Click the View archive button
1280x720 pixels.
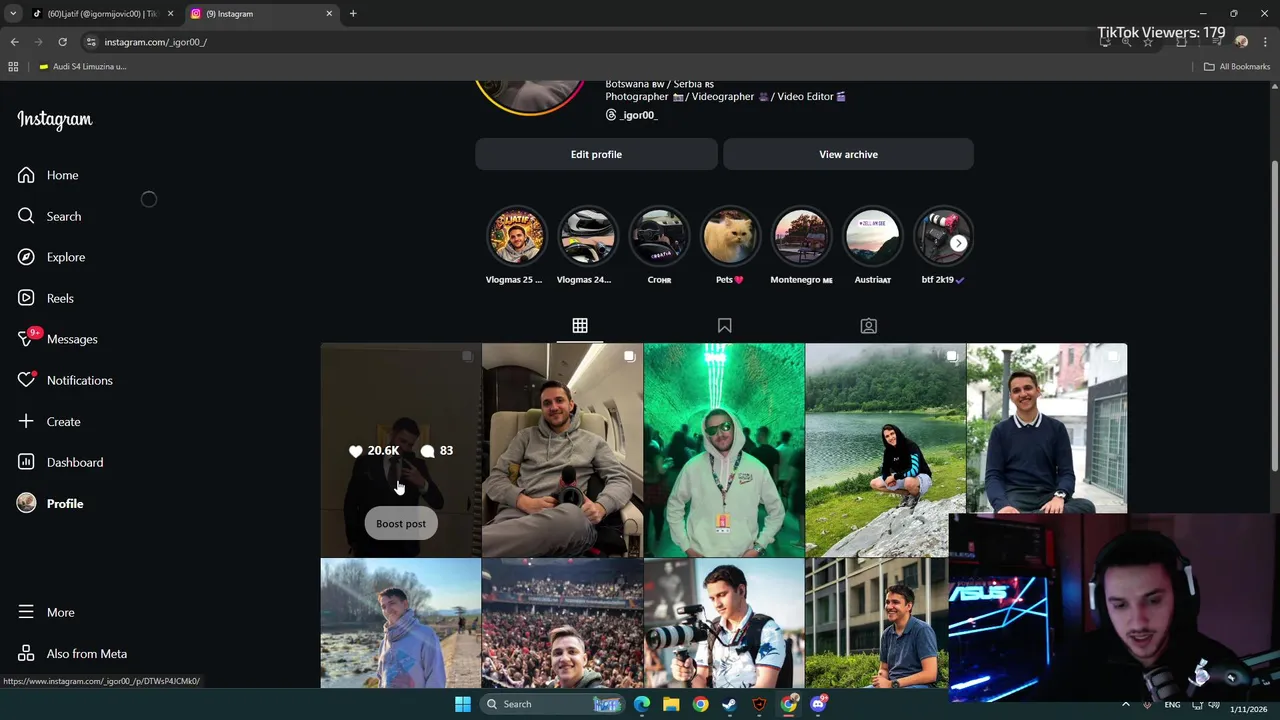click(848, 154)
